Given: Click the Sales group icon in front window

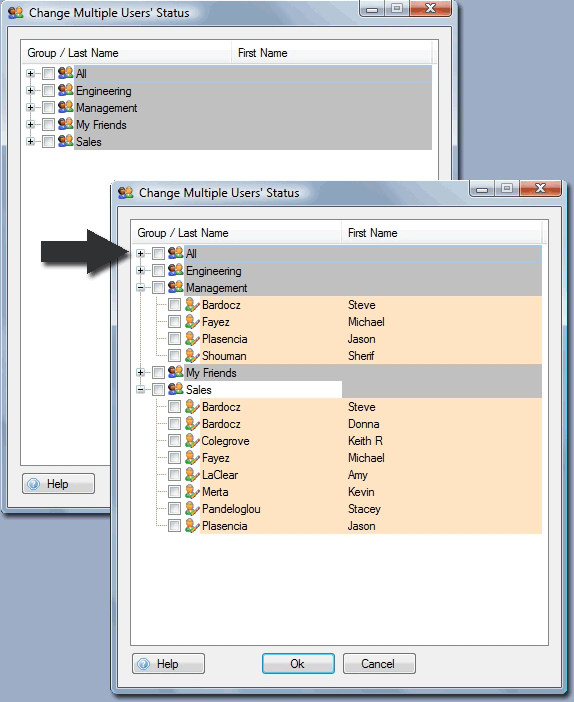Looking at the screenshot, I should coord(176,389).
